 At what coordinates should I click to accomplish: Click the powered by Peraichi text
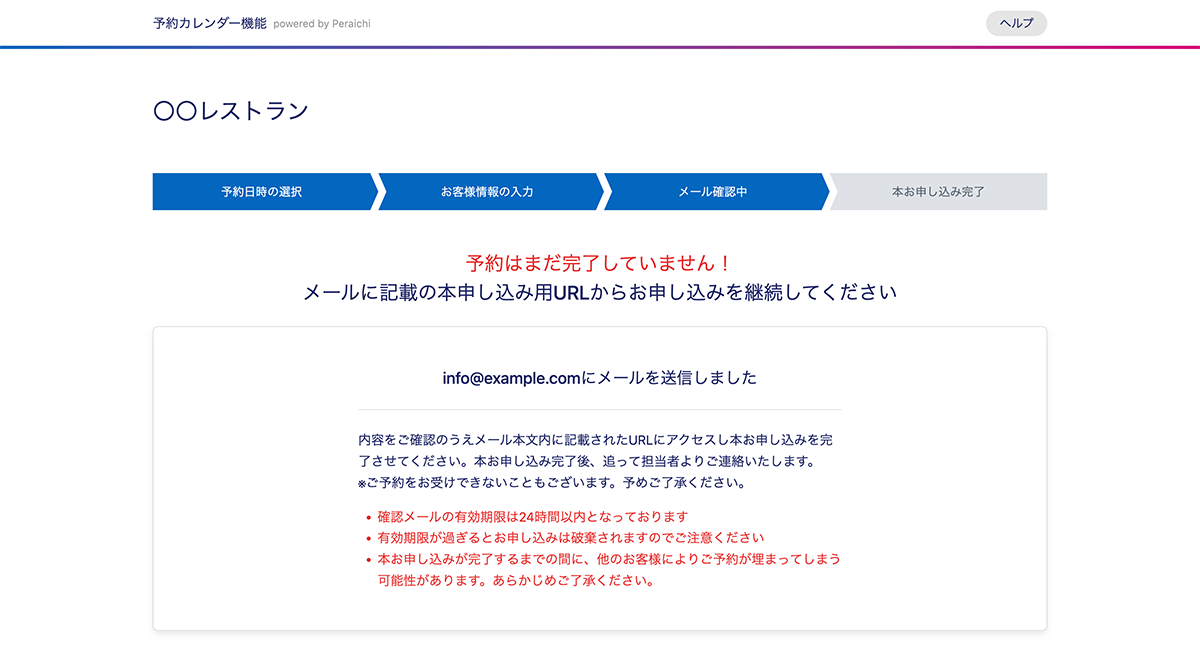(321, 24)
